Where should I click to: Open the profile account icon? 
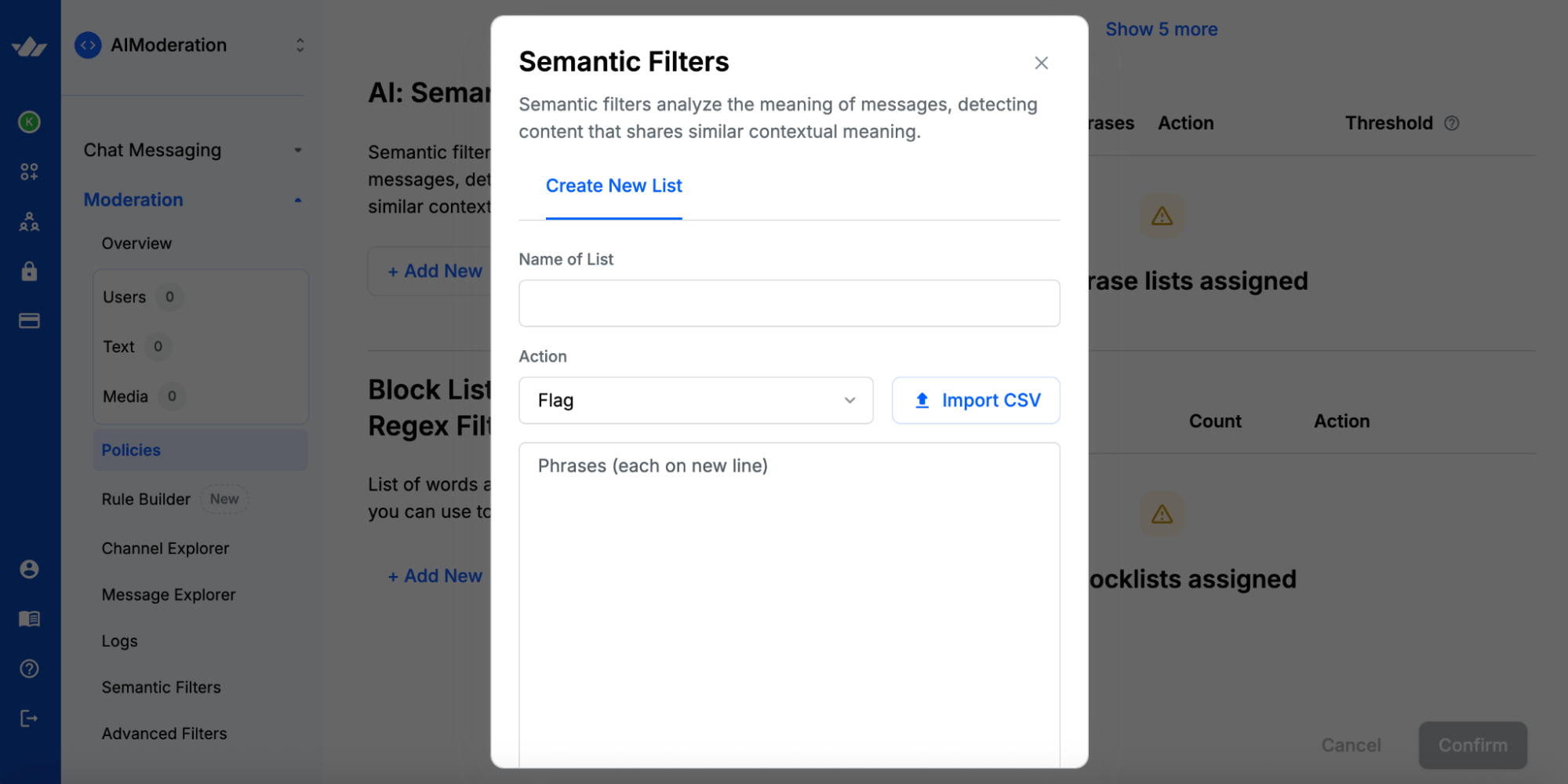[x=29, y=569]
